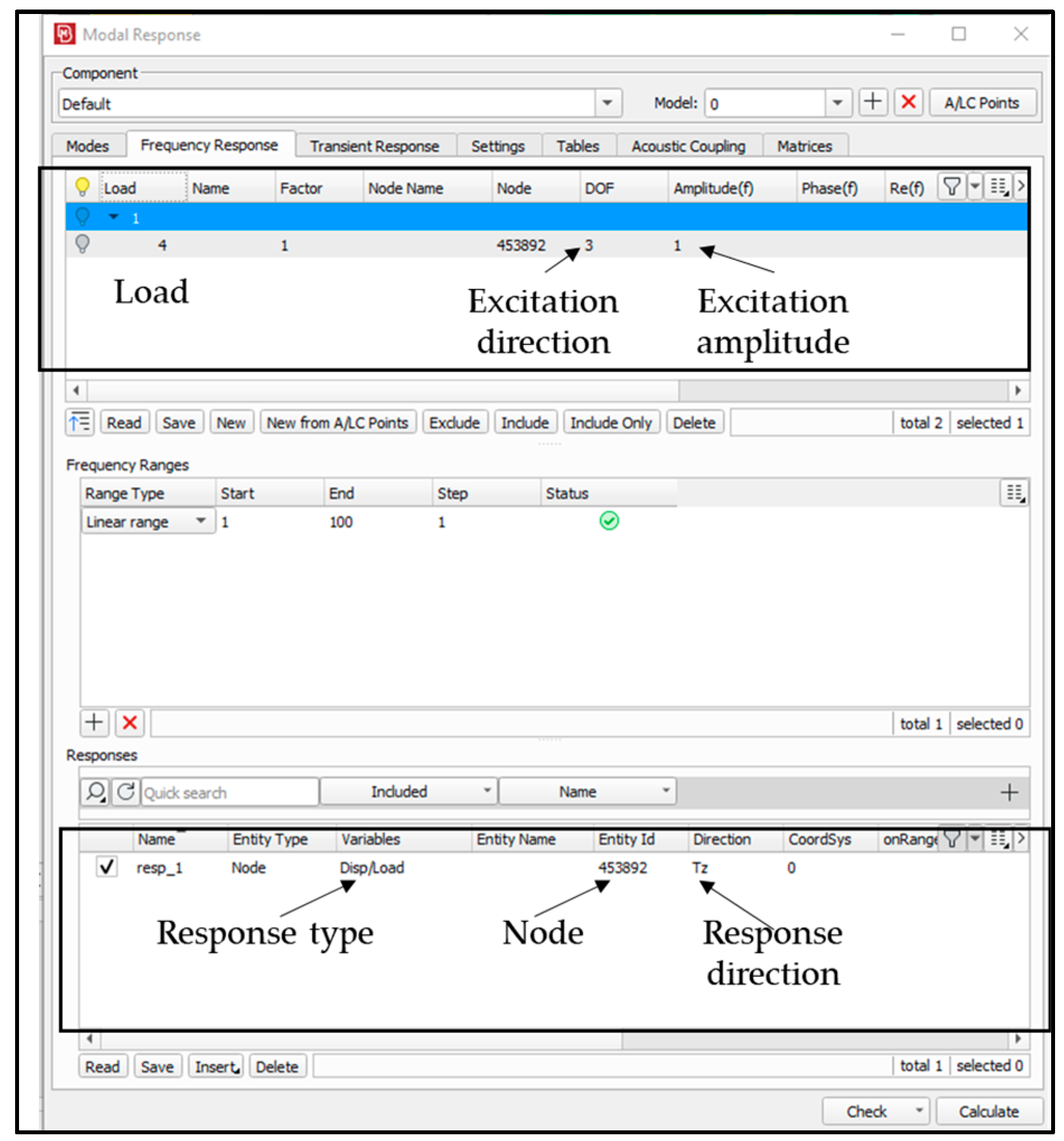Open loads filter dropdown arrow
1064x1141 pixels.
974,186
